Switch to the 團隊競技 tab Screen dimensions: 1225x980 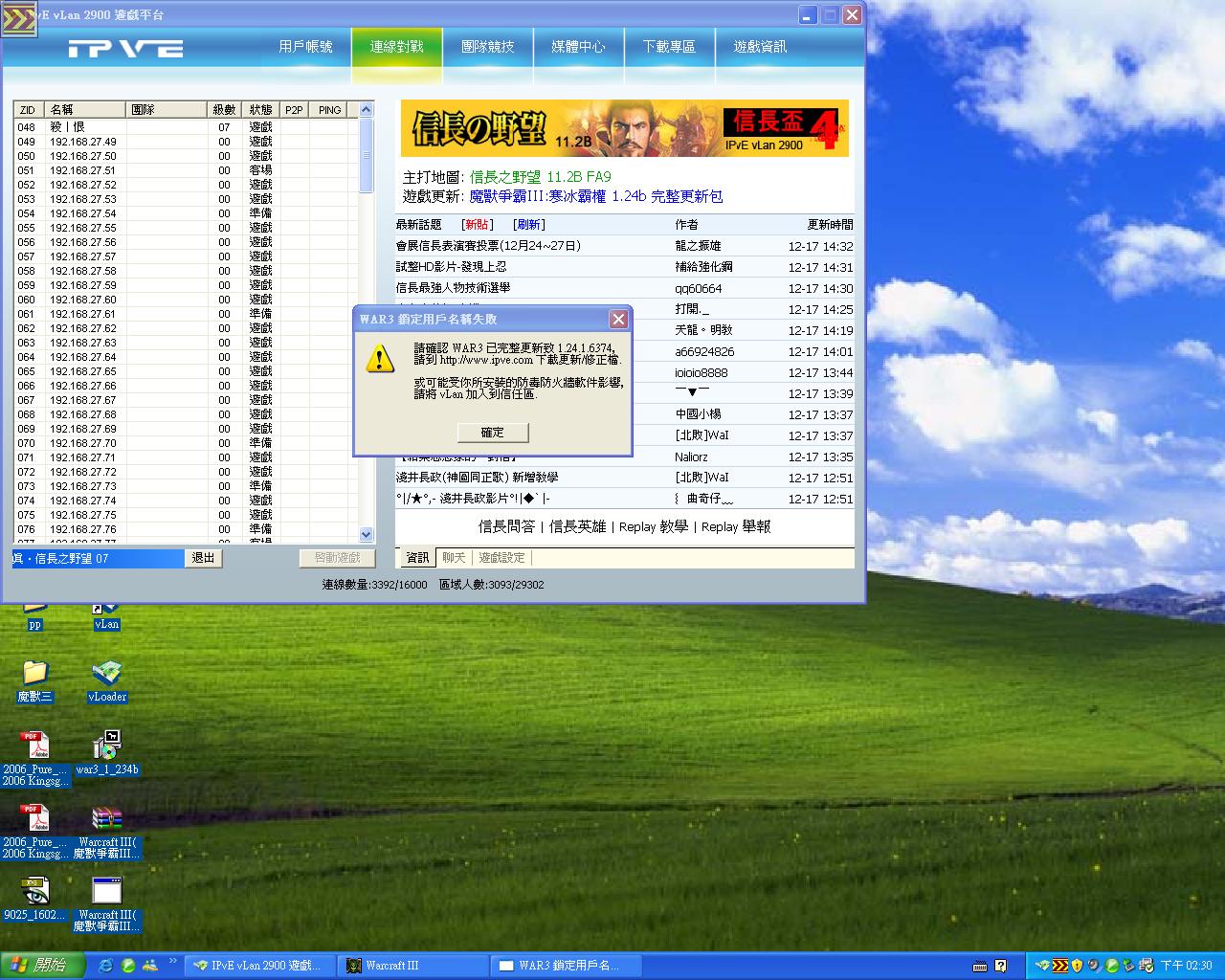487,47
